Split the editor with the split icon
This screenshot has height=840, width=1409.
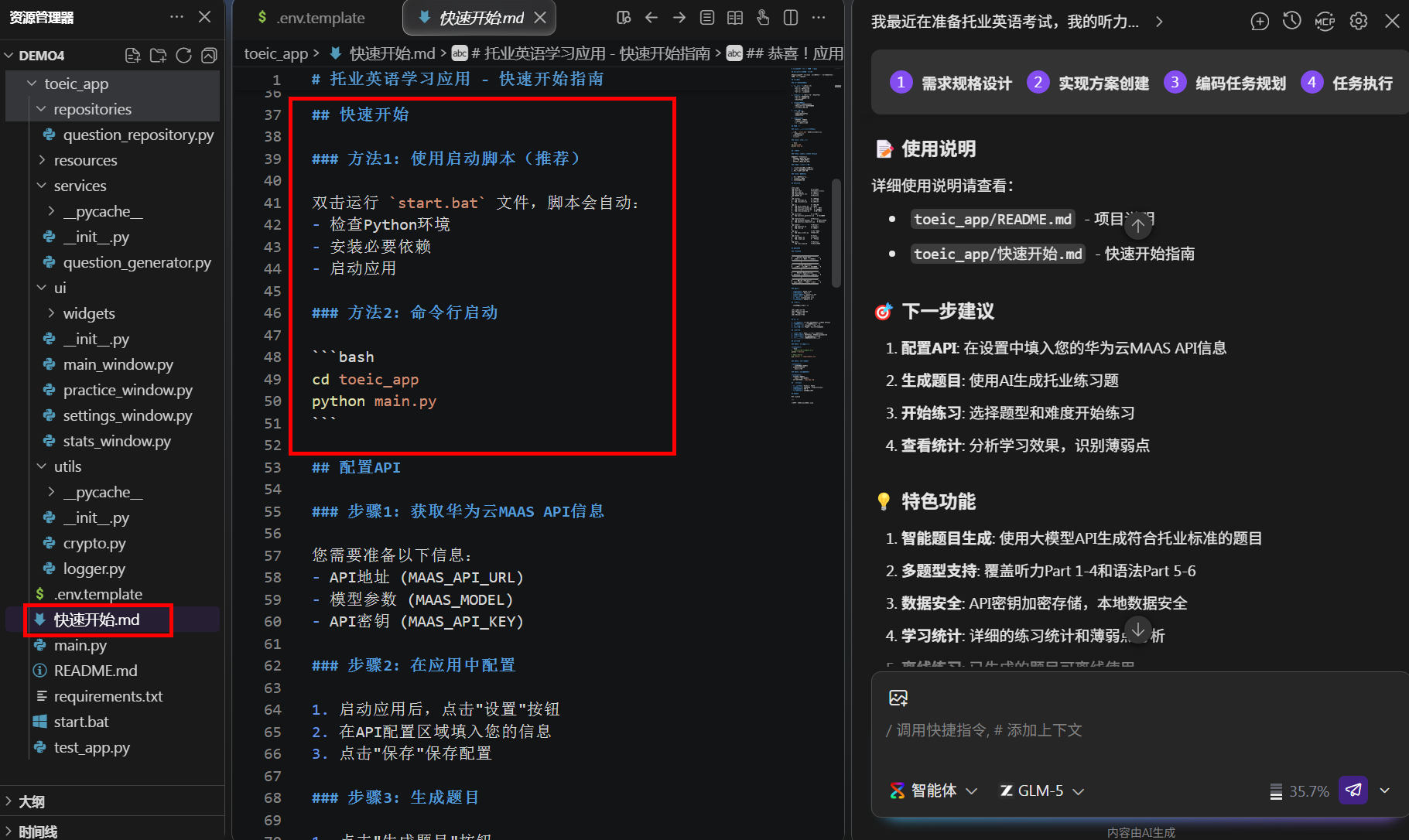(x=791, y=17)
